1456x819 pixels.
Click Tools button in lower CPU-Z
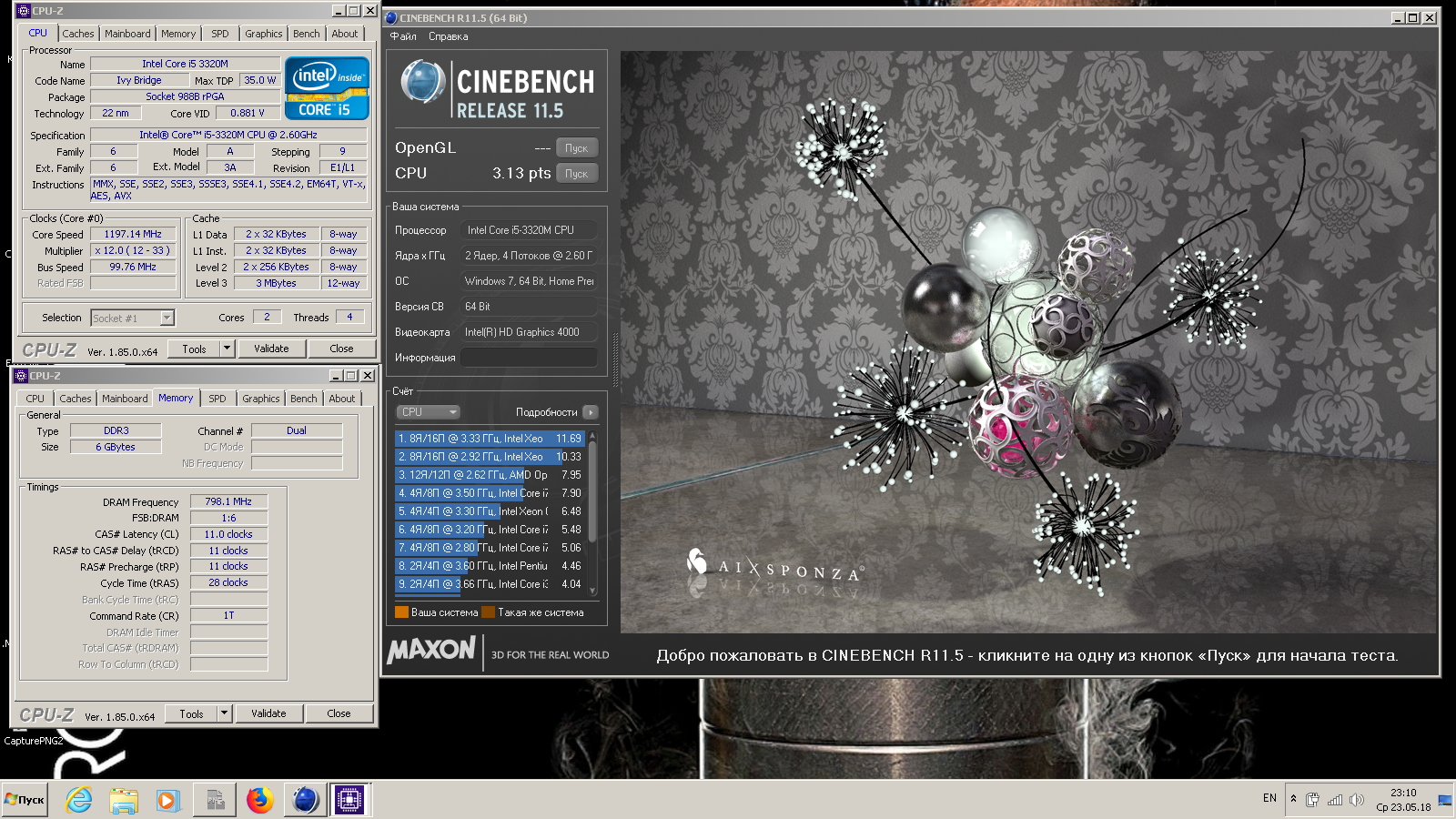click(x=191, y=713)
